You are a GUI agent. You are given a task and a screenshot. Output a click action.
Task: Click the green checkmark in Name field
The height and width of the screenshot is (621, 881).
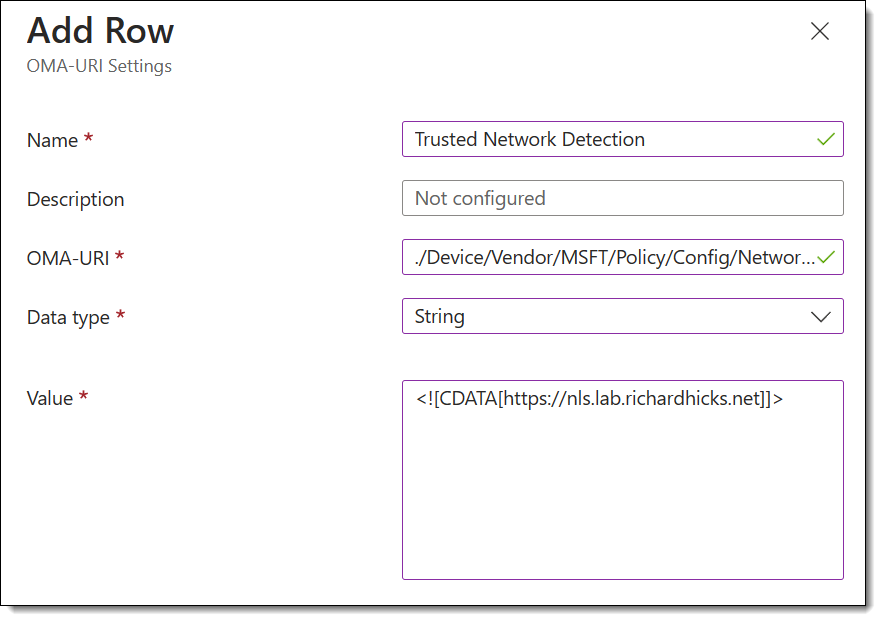click(825, 139)
